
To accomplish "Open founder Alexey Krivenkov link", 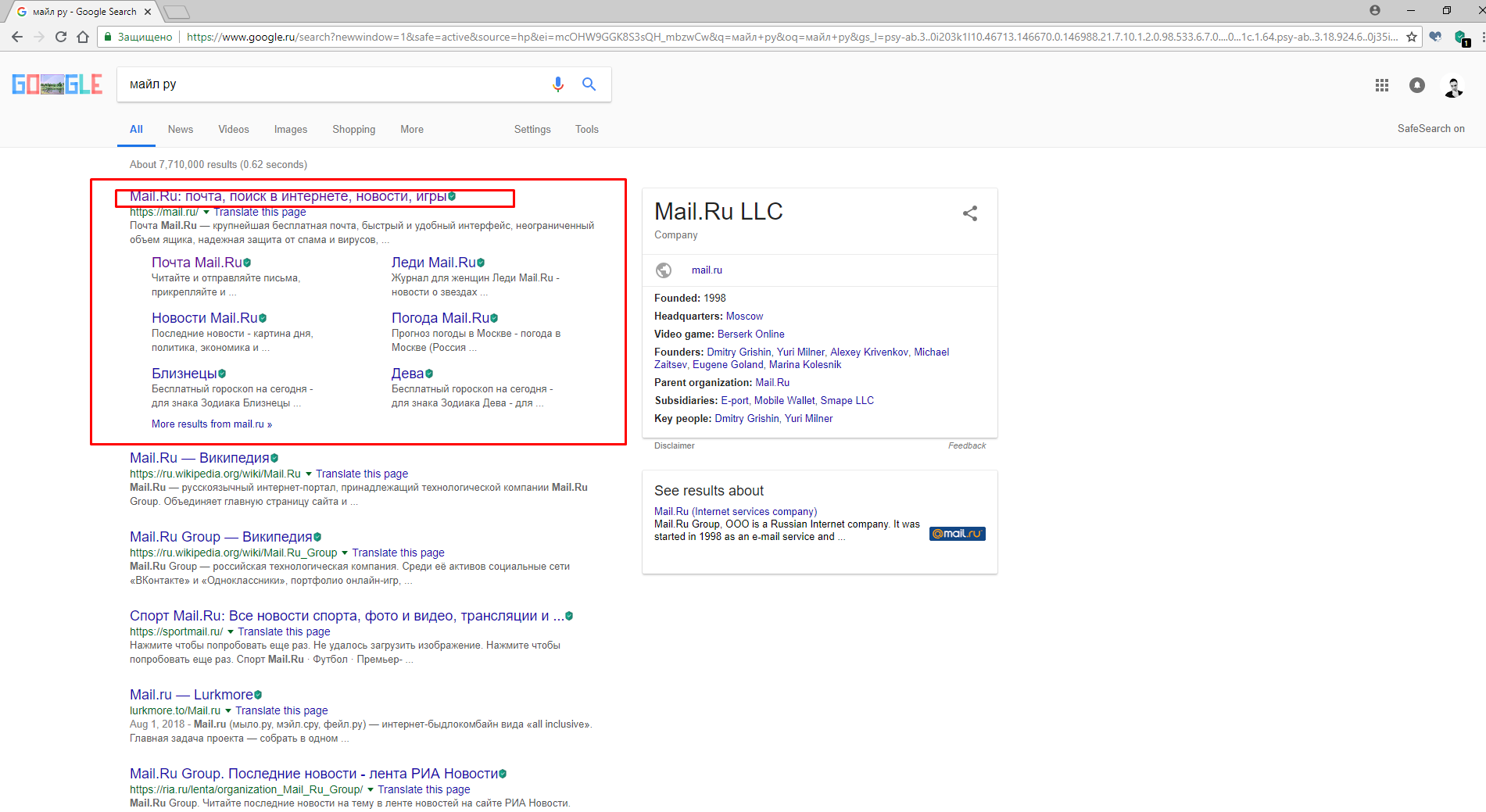I will [868, 352].
